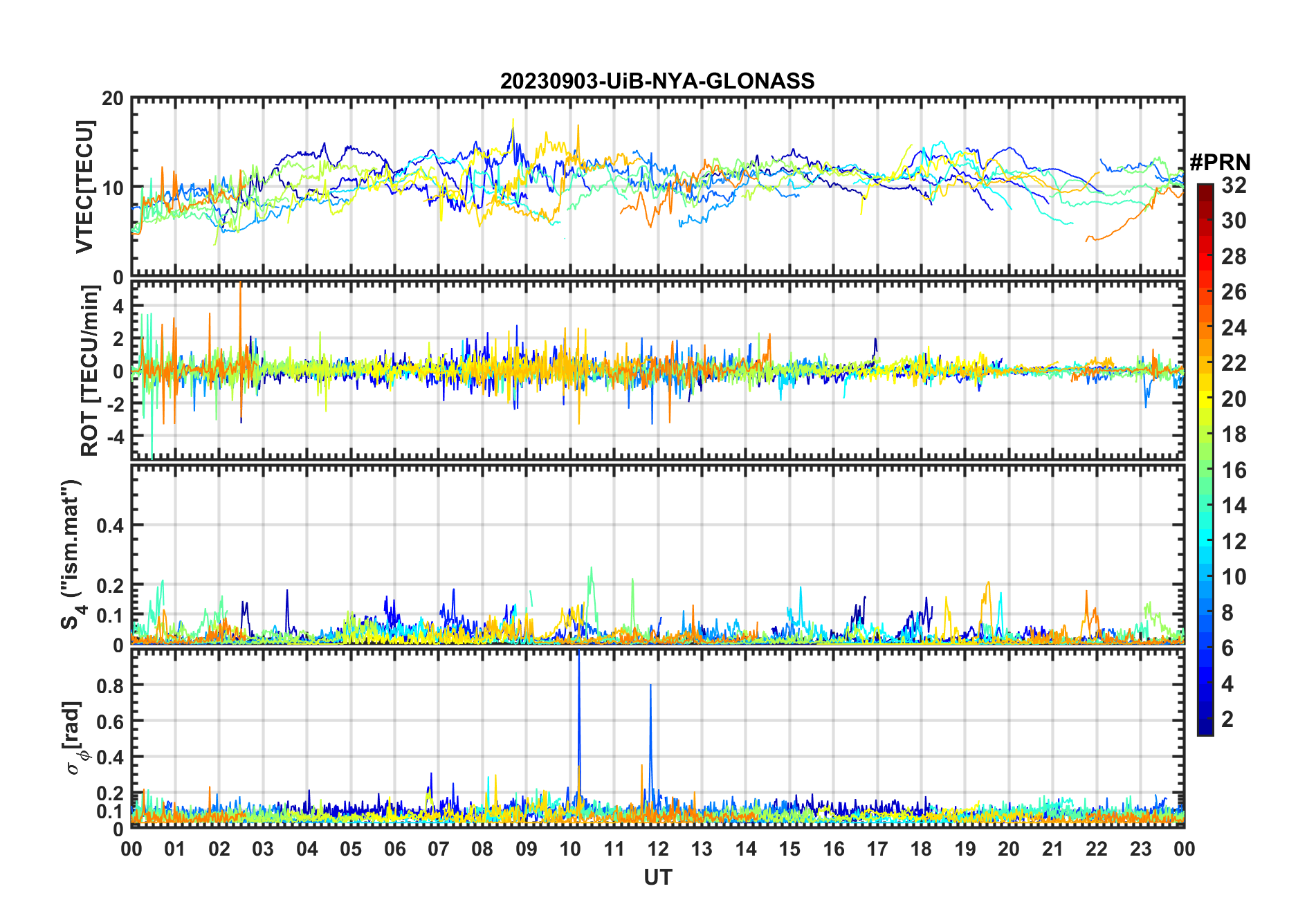Select colorbar tick label 30

point(1234,221)
